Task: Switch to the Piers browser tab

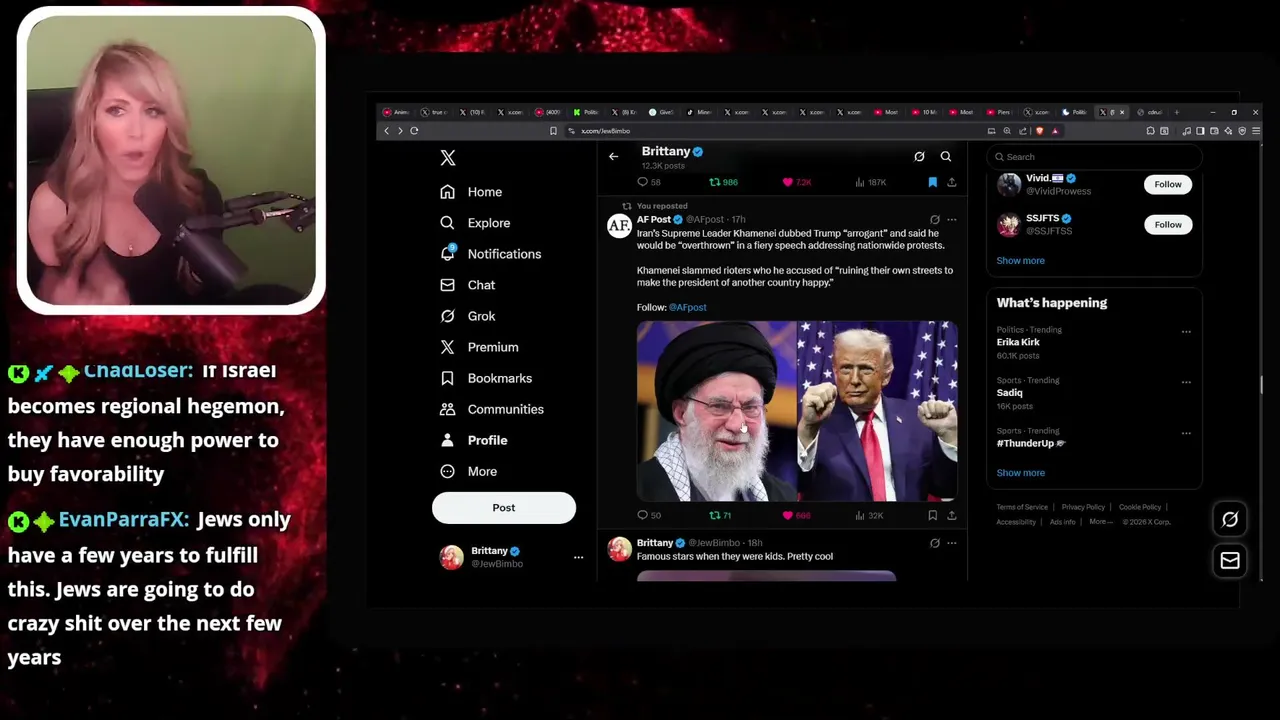Action: [1000, 112]
